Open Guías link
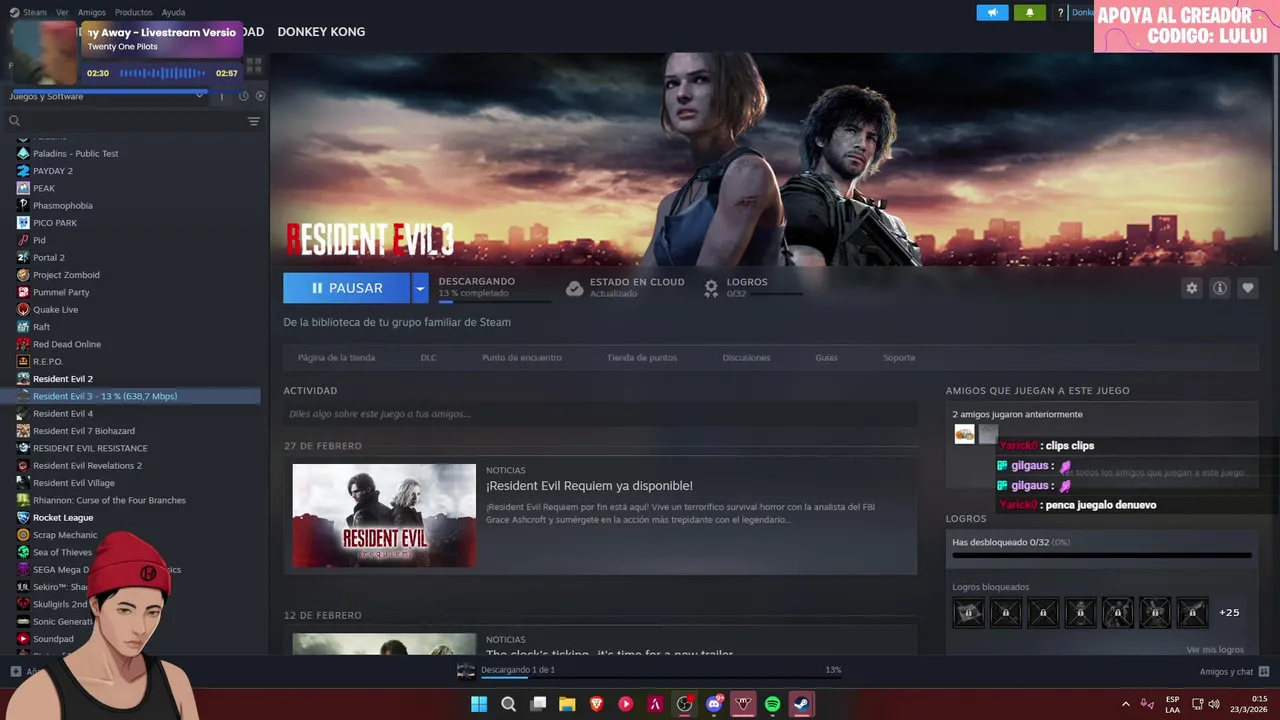 826,357
